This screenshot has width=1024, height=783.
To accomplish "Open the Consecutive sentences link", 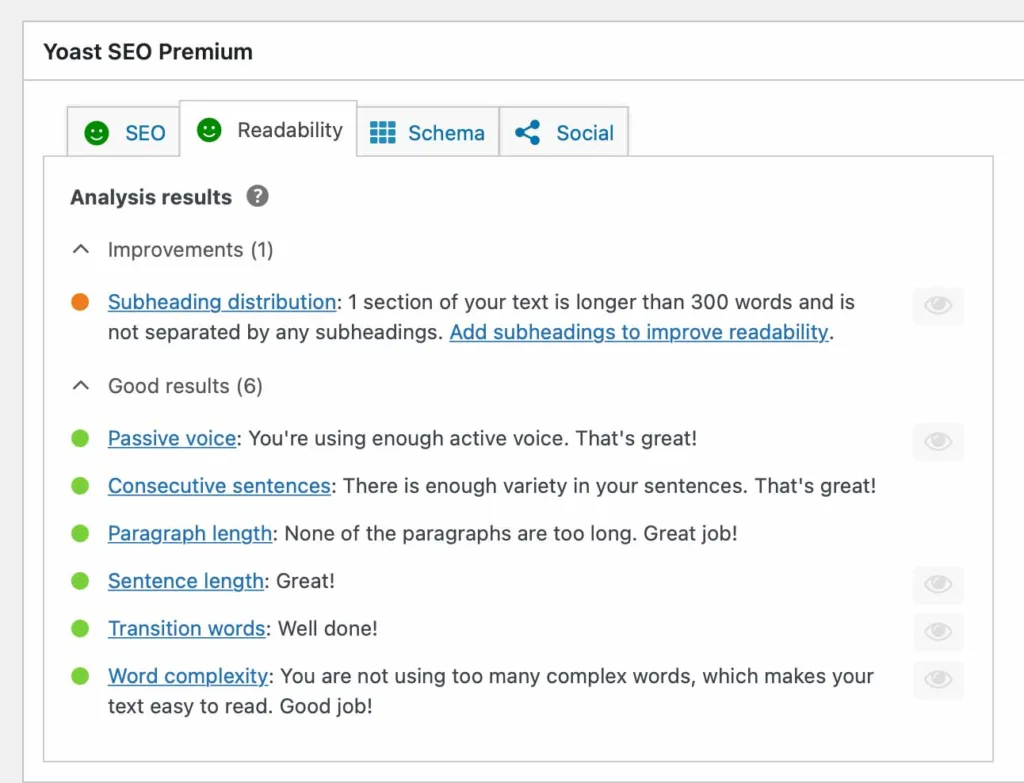I will tap(218, 485).
